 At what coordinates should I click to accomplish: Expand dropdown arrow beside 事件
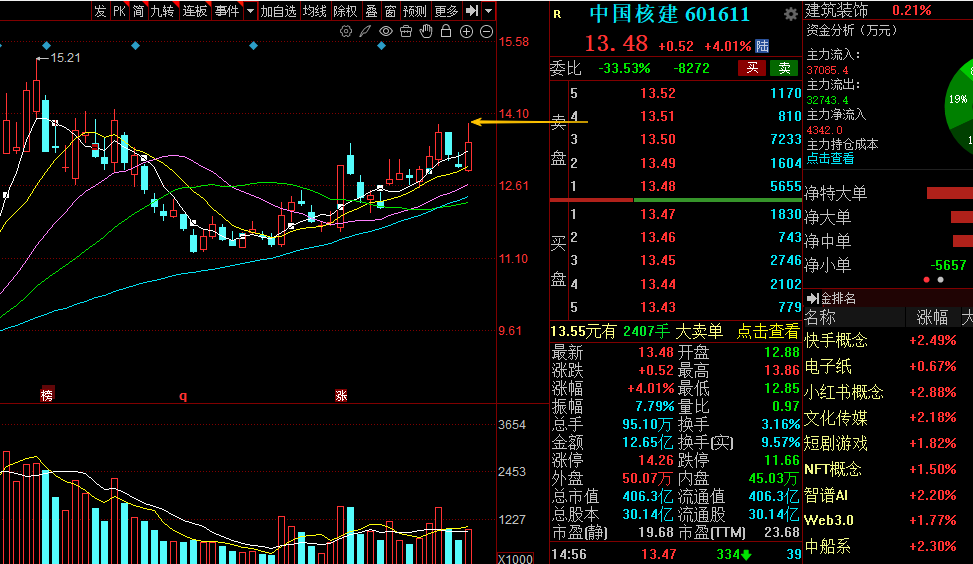[250, 11]
